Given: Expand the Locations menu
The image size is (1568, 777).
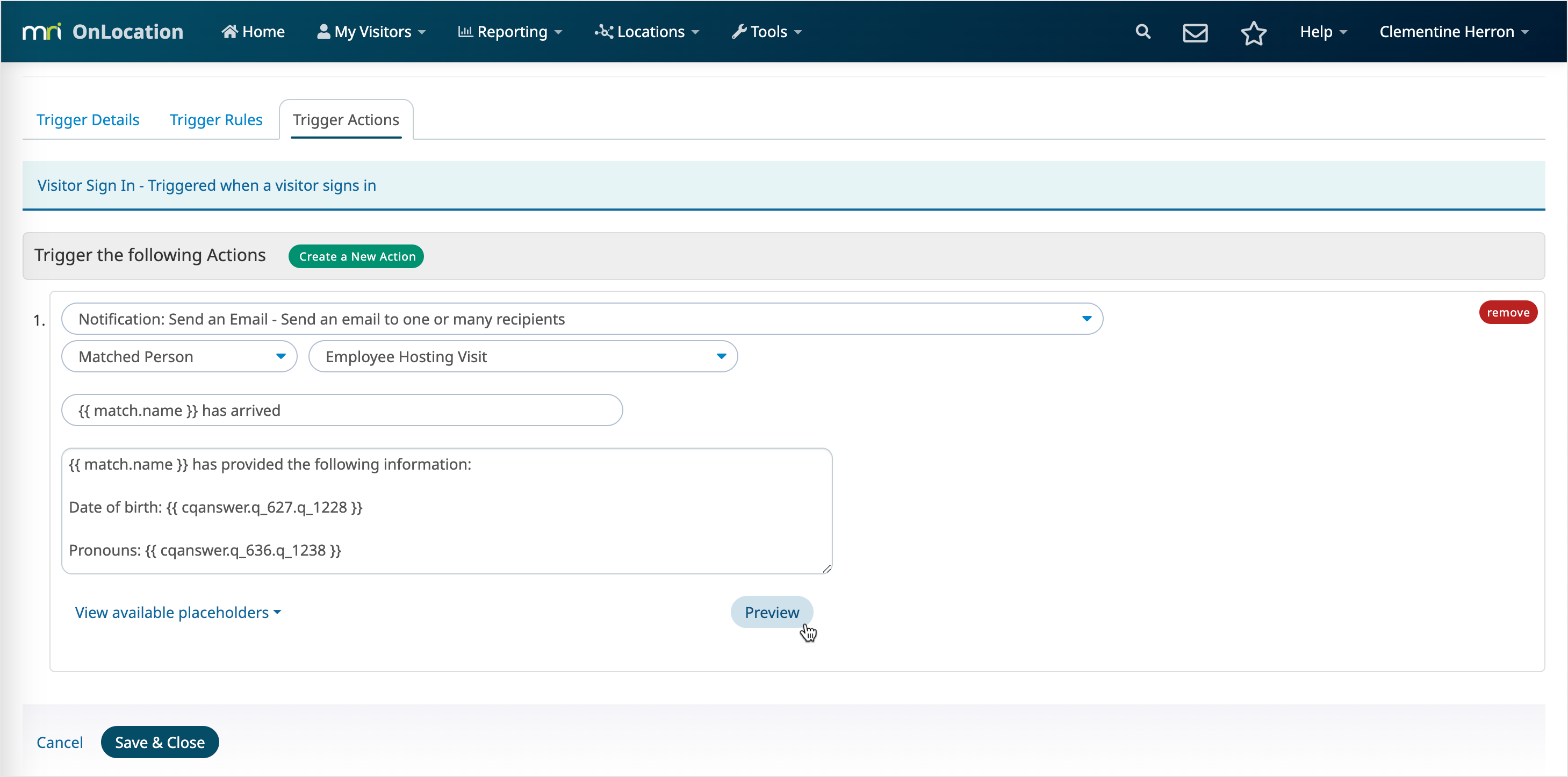Looking at the screenshot, I should coord(647,32).
